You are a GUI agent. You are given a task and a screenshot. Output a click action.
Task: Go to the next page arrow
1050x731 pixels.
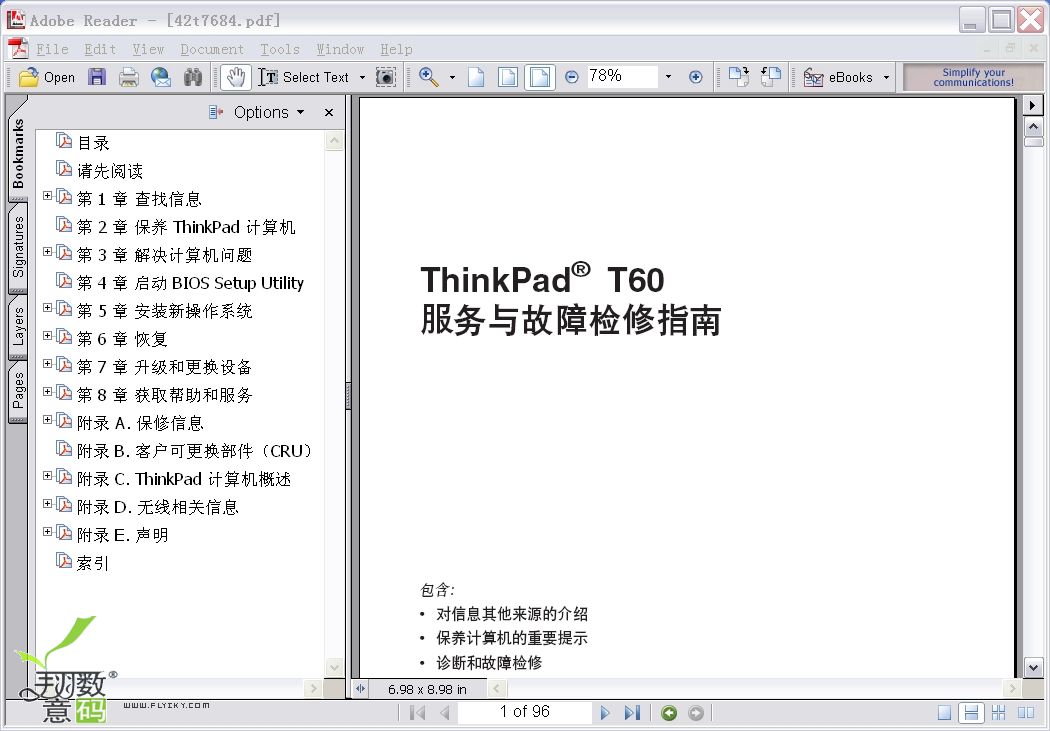605,712
